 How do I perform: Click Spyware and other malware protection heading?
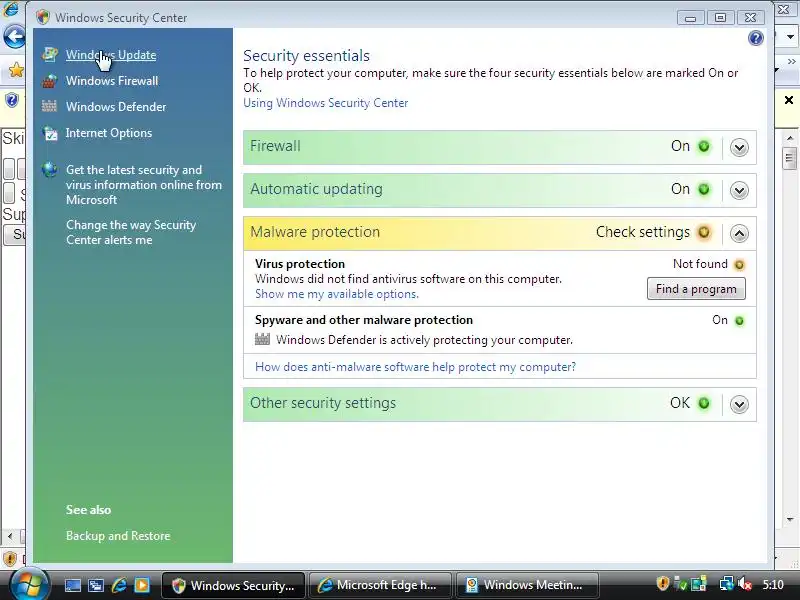click(364, 320)
